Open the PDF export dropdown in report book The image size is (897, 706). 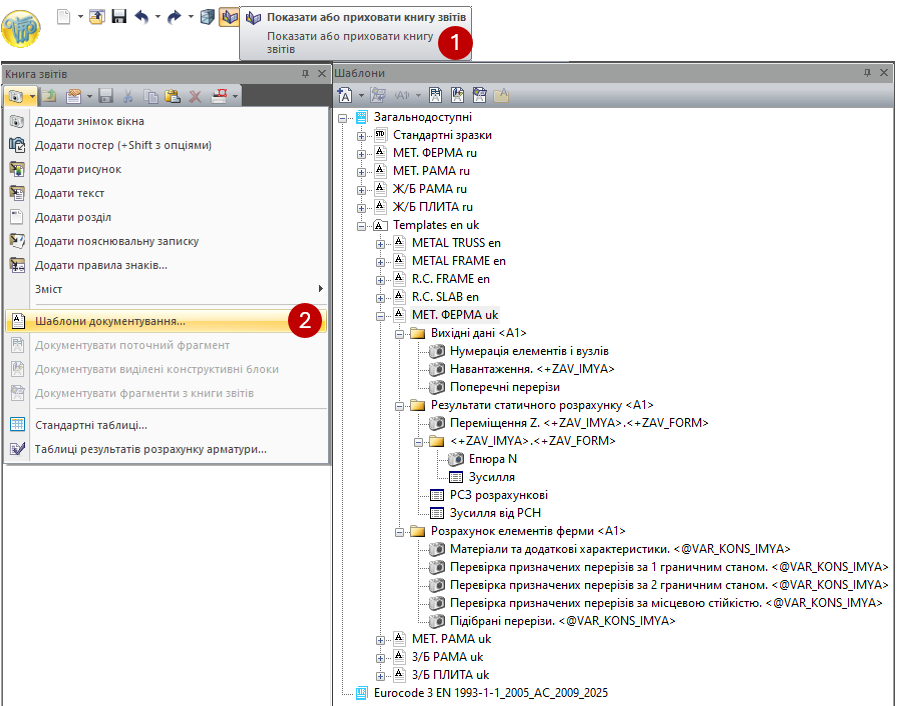[x=236, y=96]
